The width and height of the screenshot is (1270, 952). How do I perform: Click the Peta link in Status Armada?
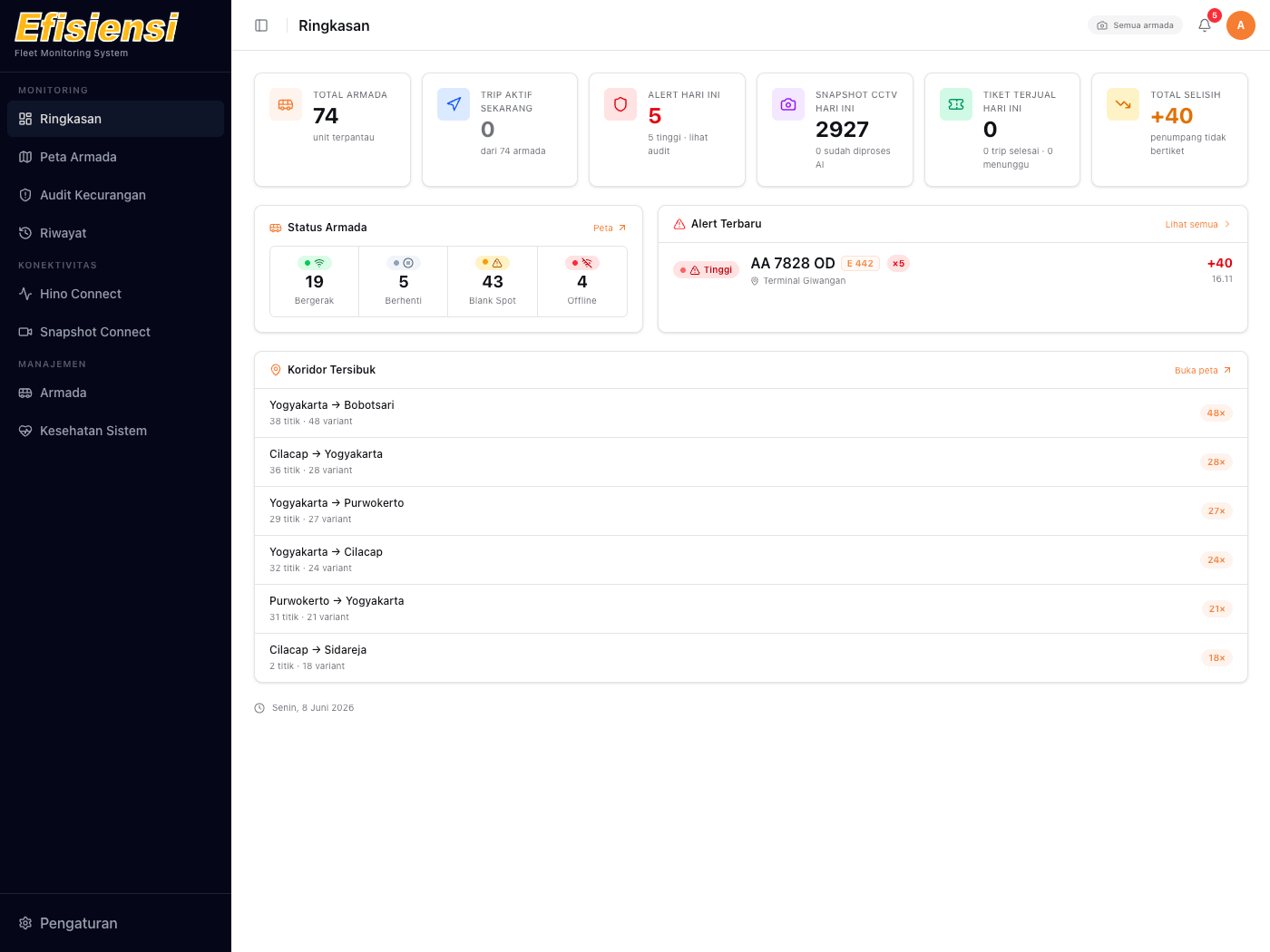pos(610,228)
